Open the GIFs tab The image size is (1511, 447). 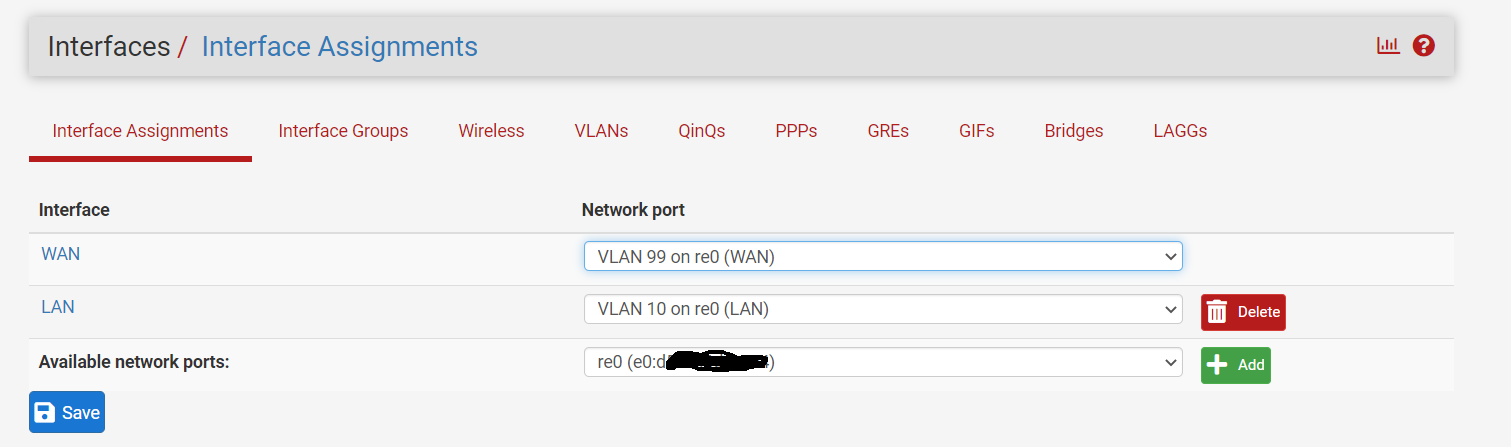pyautogui.click(x=976, y=131)
